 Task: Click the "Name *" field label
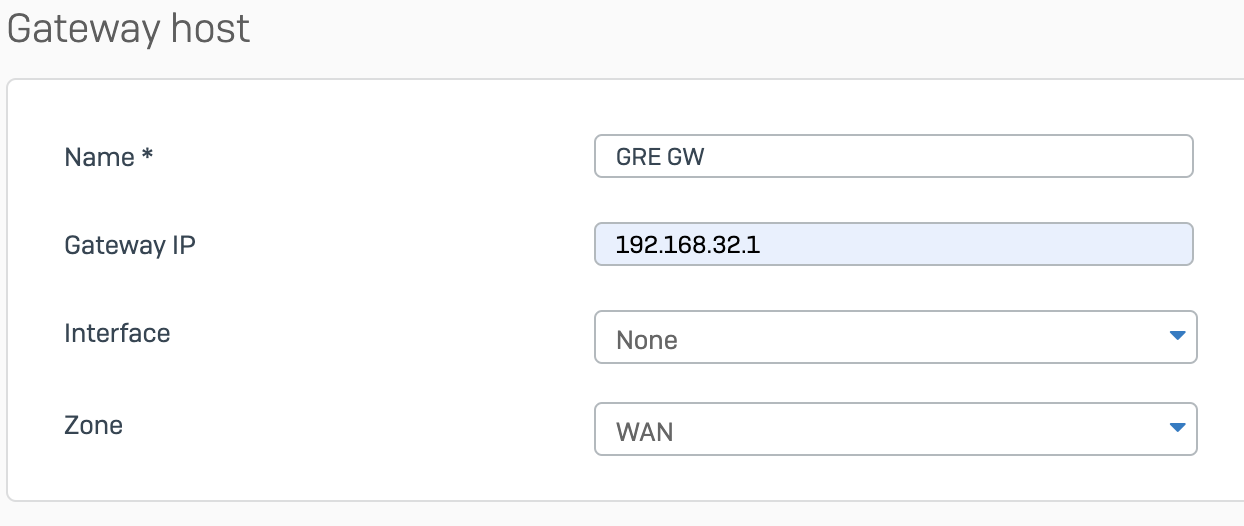click(x=99, y=157)
